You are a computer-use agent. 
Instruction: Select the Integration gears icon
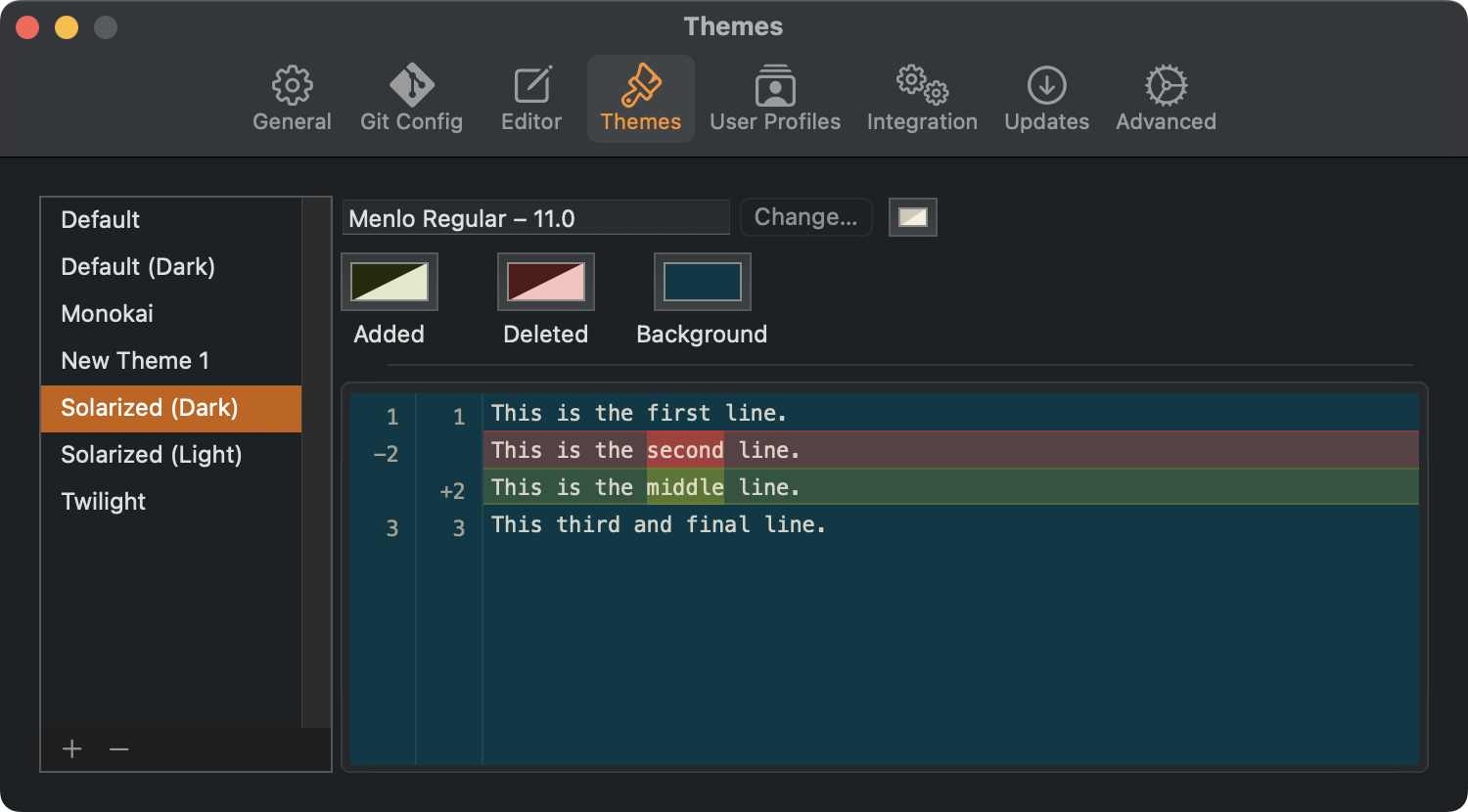921,97
